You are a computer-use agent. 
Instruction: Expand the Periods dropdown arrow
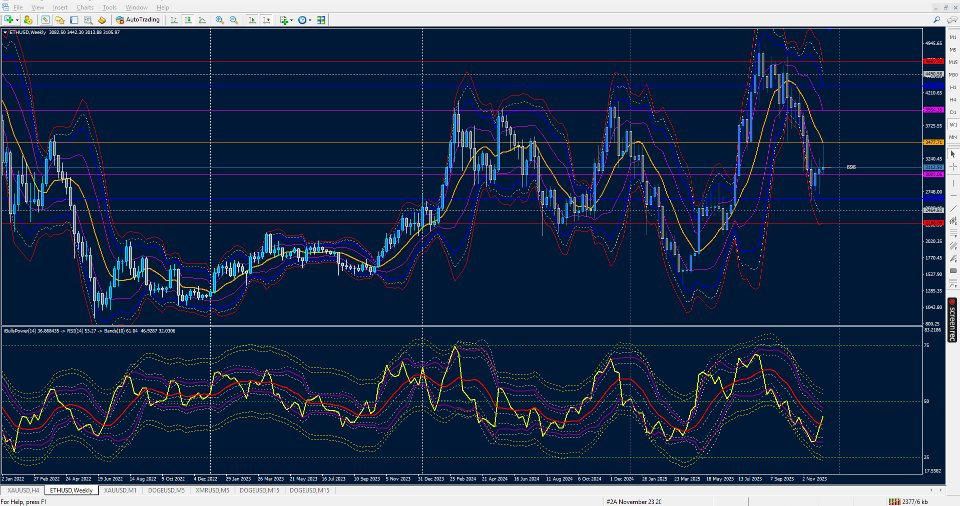pos(310,20)
